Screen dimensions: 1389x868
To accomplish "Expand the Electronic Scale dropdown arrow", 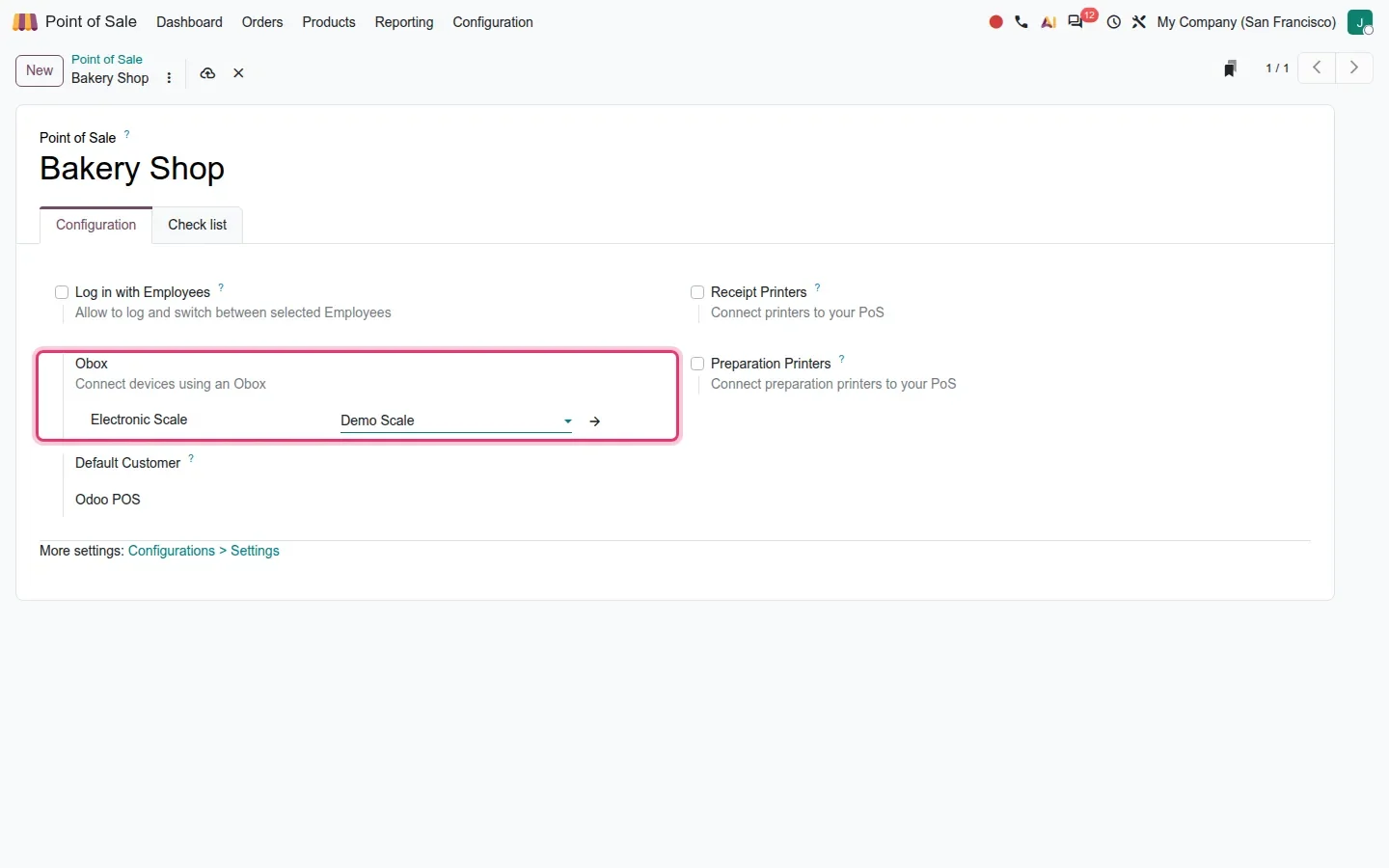I will pyautogui.click(x=567, y=421).
